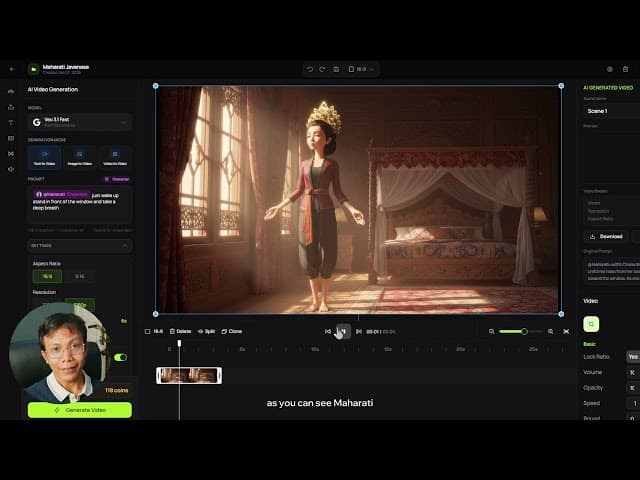Click the selected resolution option
Screen dimensions: 640x480
[x=80, y=304]
